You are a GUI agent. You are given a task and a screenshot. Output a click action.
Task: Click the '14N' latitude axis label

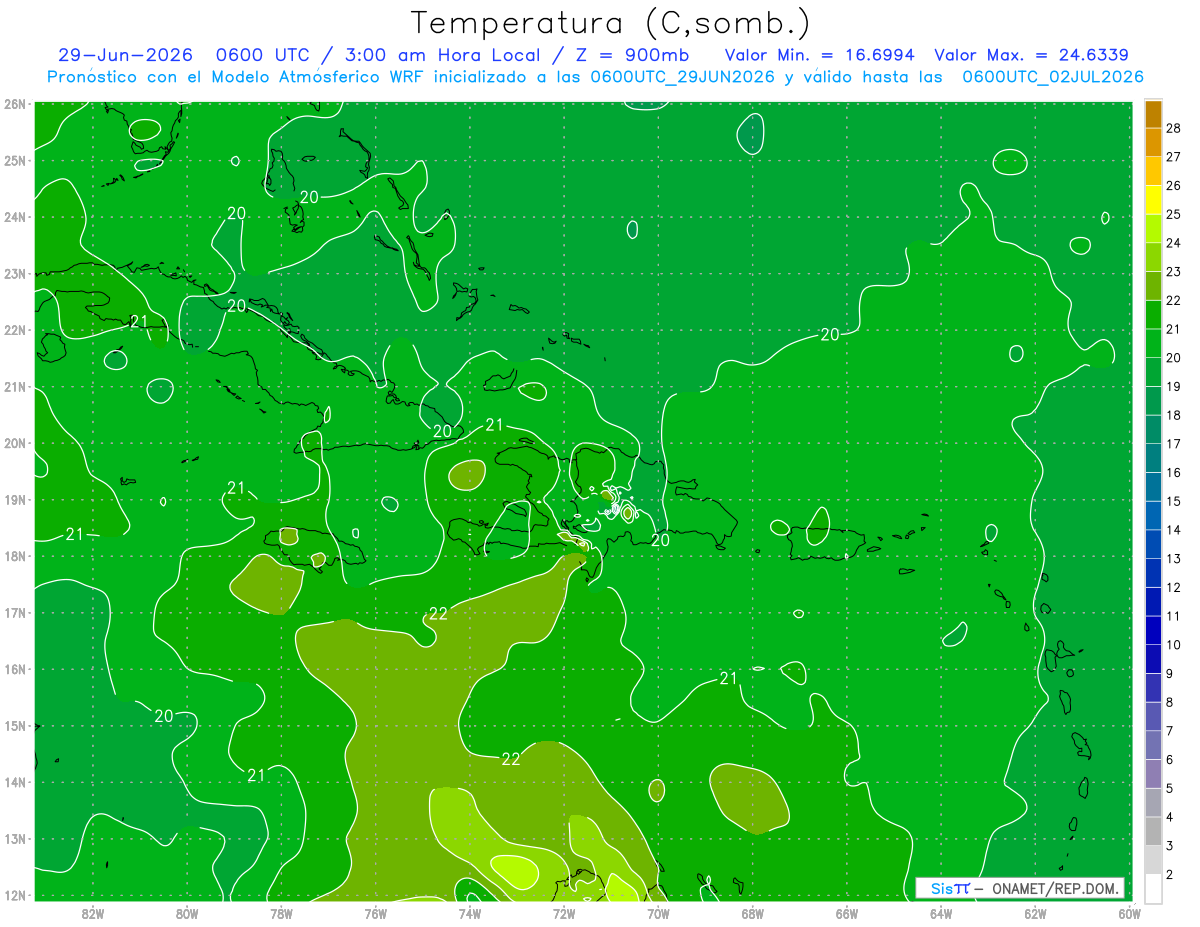tap(15, 782)
